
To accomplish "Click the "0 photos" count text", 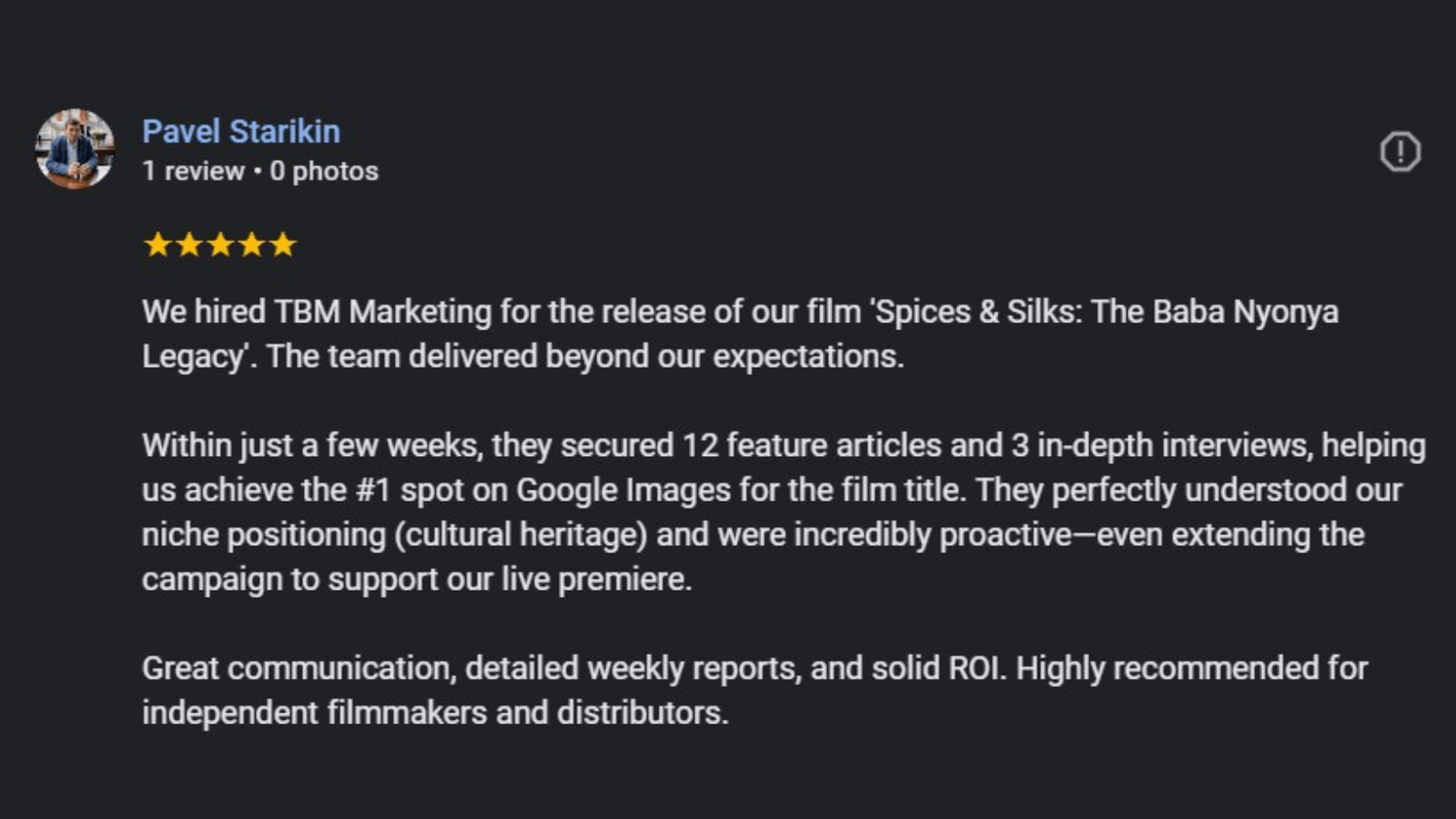I will tap(324, 172).
